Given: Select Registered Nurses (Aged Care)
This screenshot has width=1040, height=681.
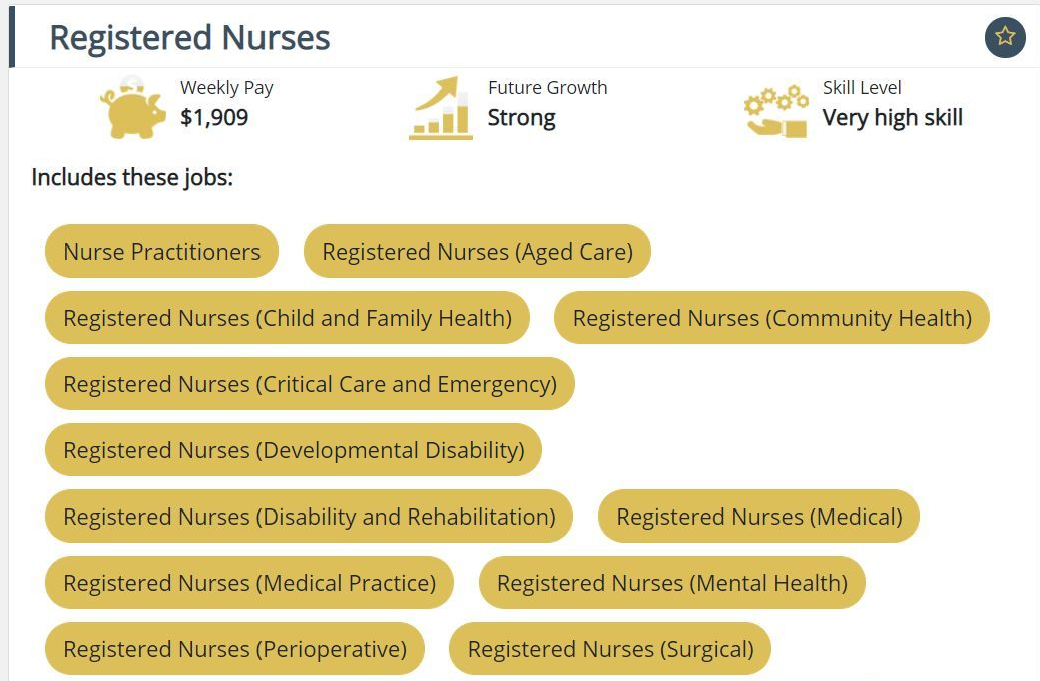Looking at the screenshot, I should coord(478,251).
